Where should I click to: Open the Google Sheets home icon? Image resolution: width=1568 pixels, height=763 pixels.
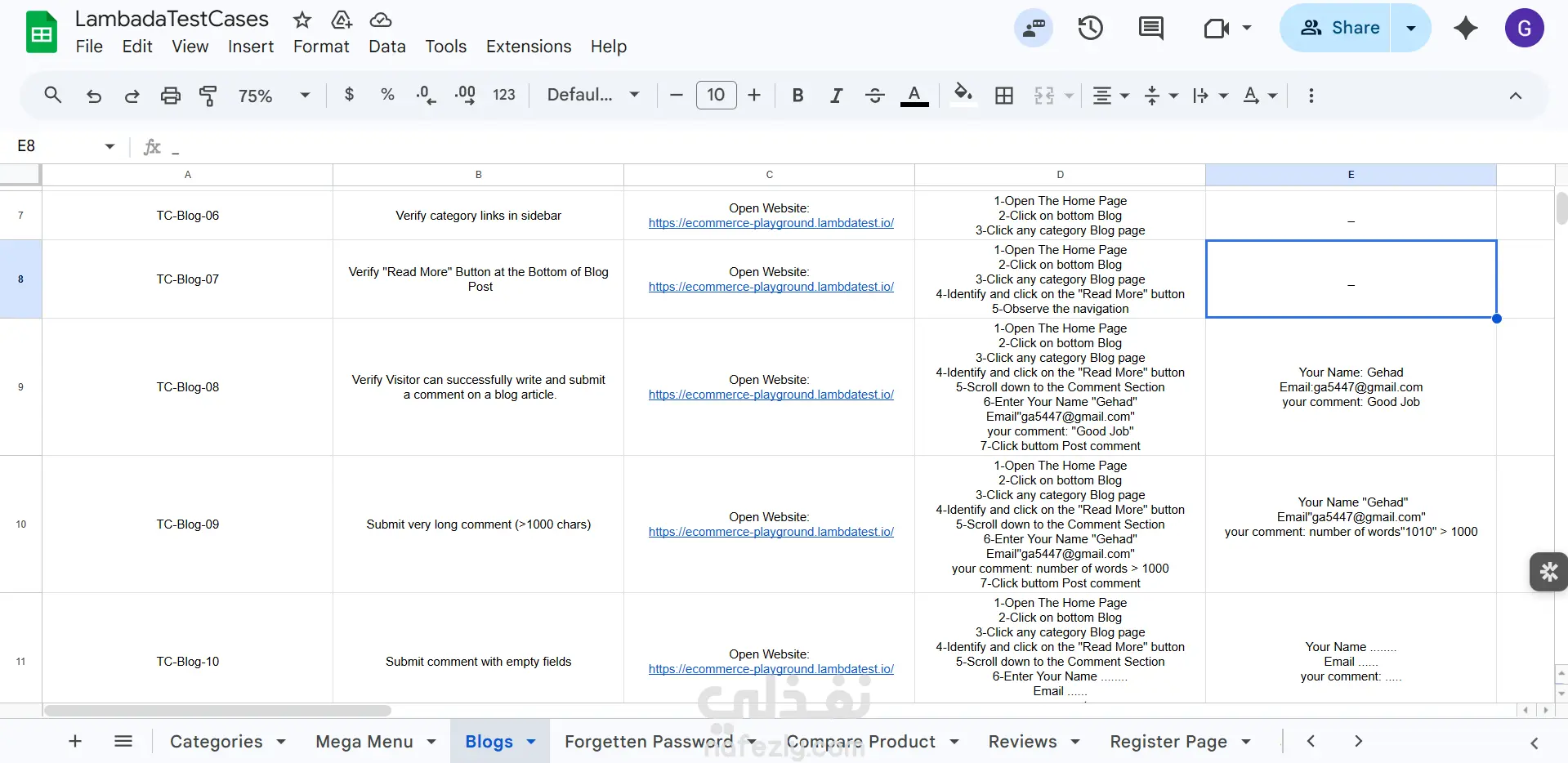[42, 33]
